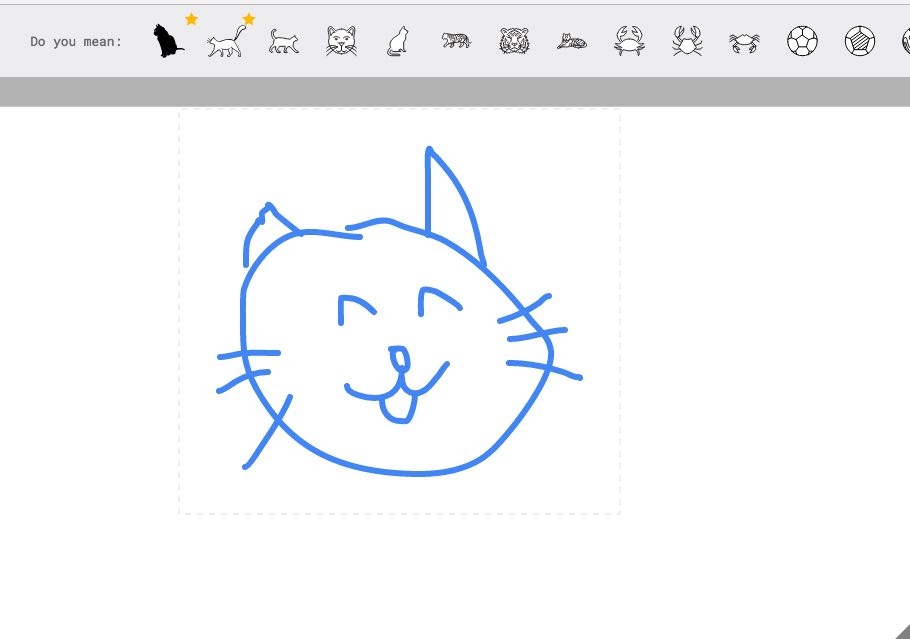Choose the small crab with lowered claws
The height and width of the screenshot is (639, 910).
pos(744,41)
